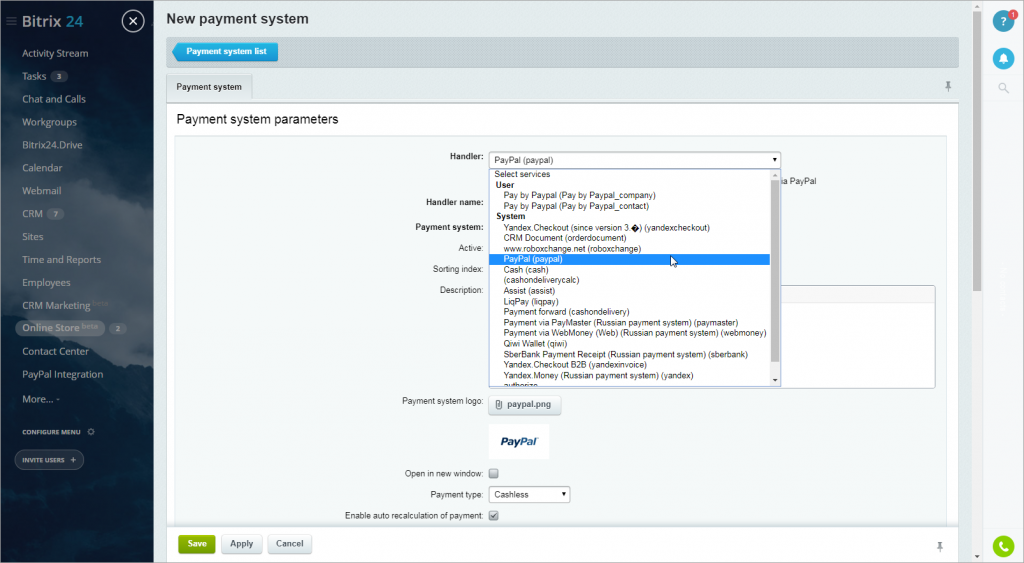Open help via the question mark icon
Image resolution: width=1024 pixels, height=563 pixels.
(1003, 22)
